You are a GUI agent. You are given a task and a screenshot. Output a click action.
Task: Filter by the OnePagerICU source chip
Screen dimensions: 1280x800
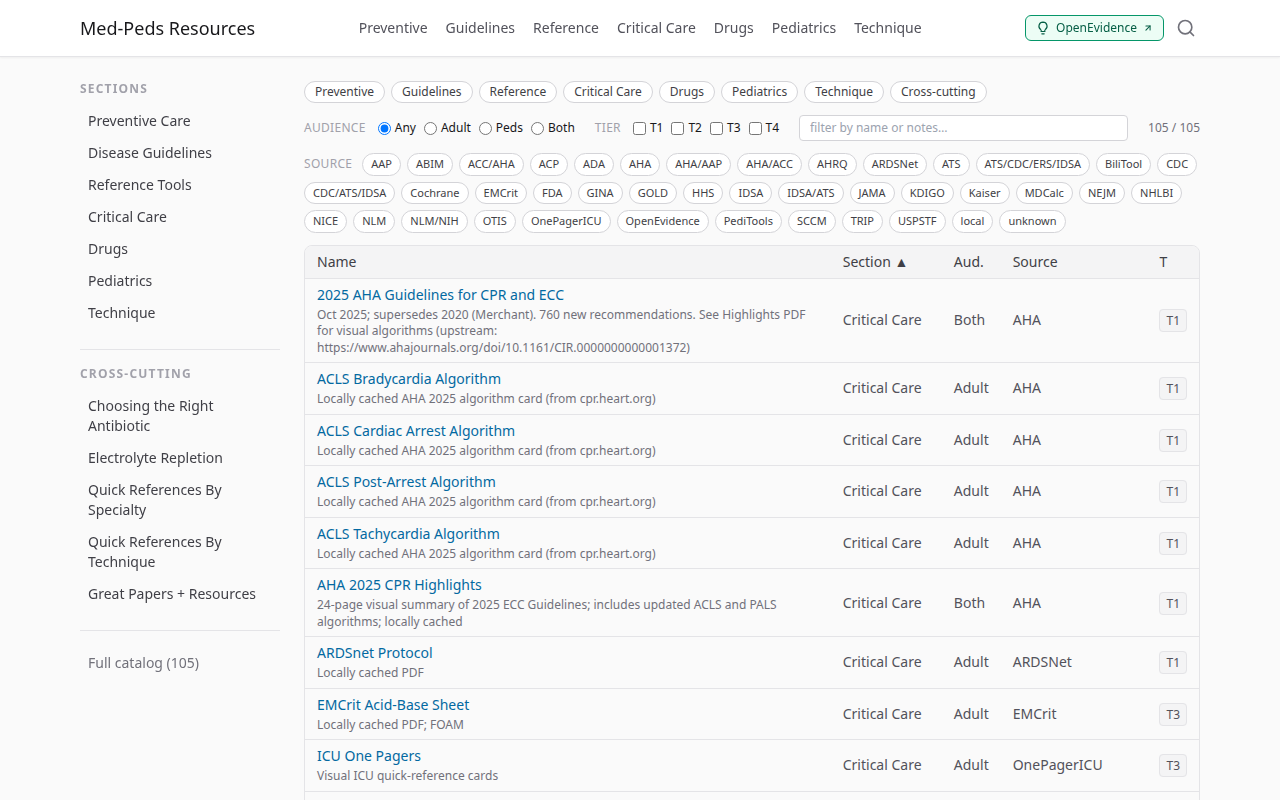566,221
